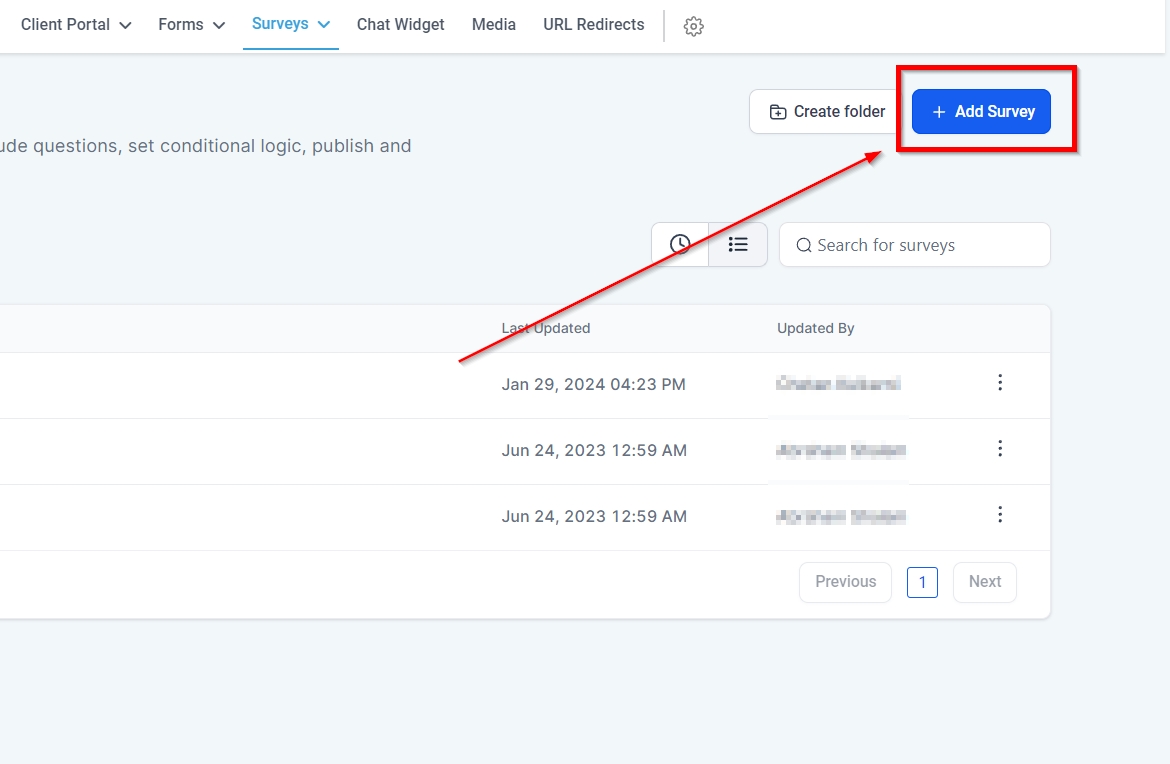Open the URL Redirects tab
This screenshot has height=764, width=1170.
[593, 25]
